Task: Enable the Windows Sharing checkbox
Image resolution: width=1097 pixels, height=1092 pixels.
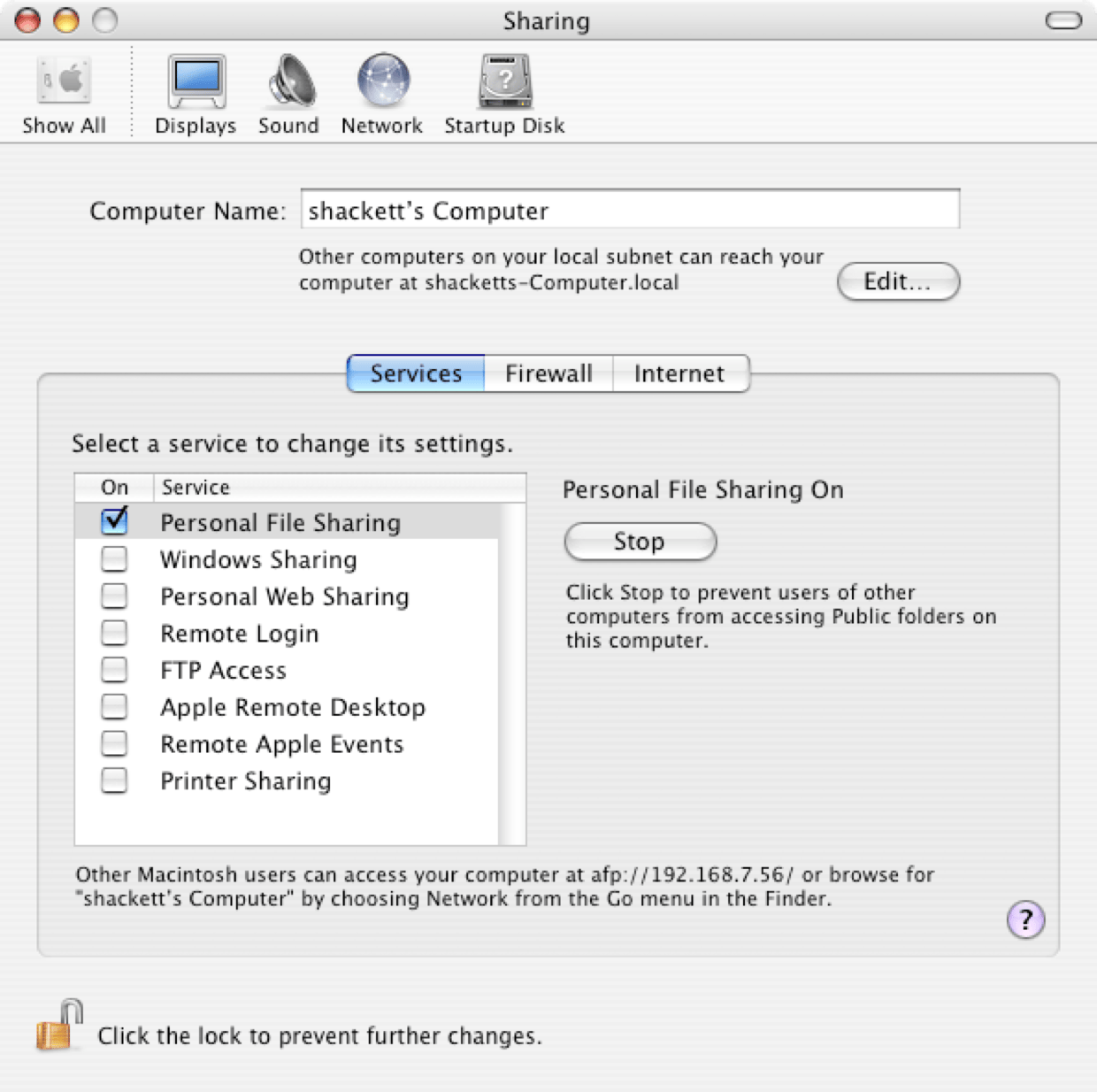Action: (x=114, y=558)
